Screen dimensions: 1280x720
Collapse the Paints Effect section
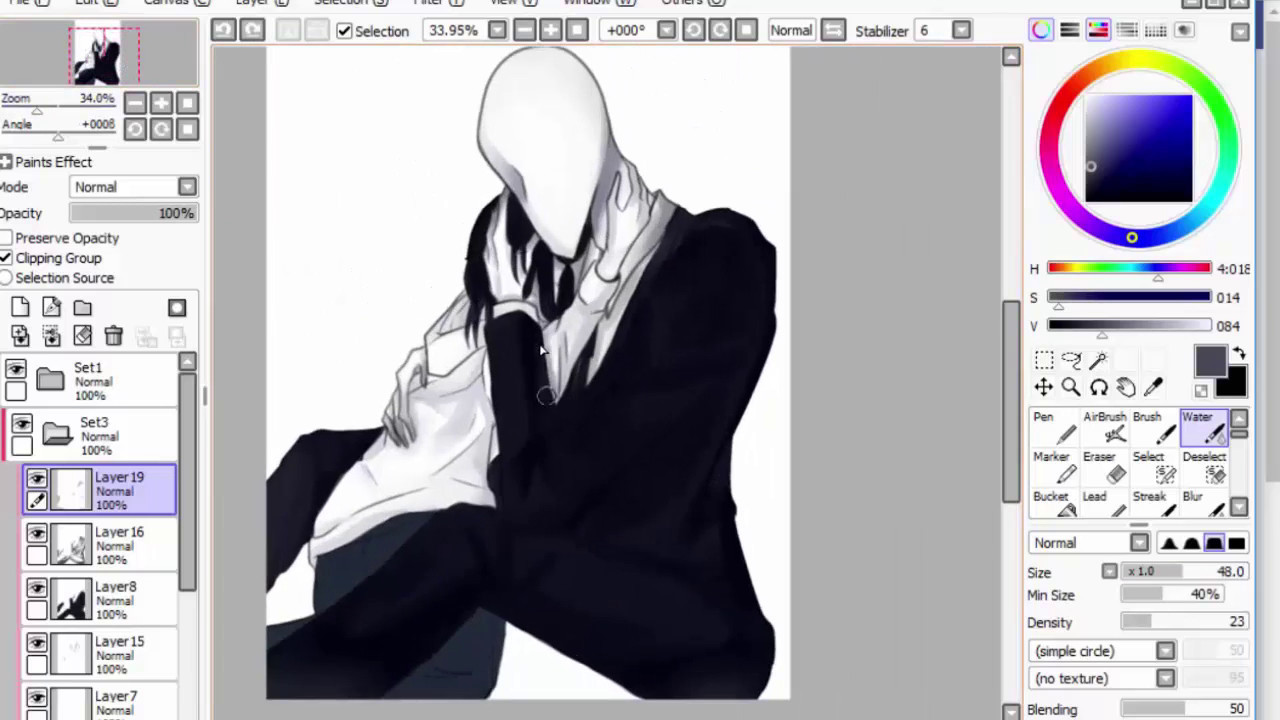click(6, 162)
